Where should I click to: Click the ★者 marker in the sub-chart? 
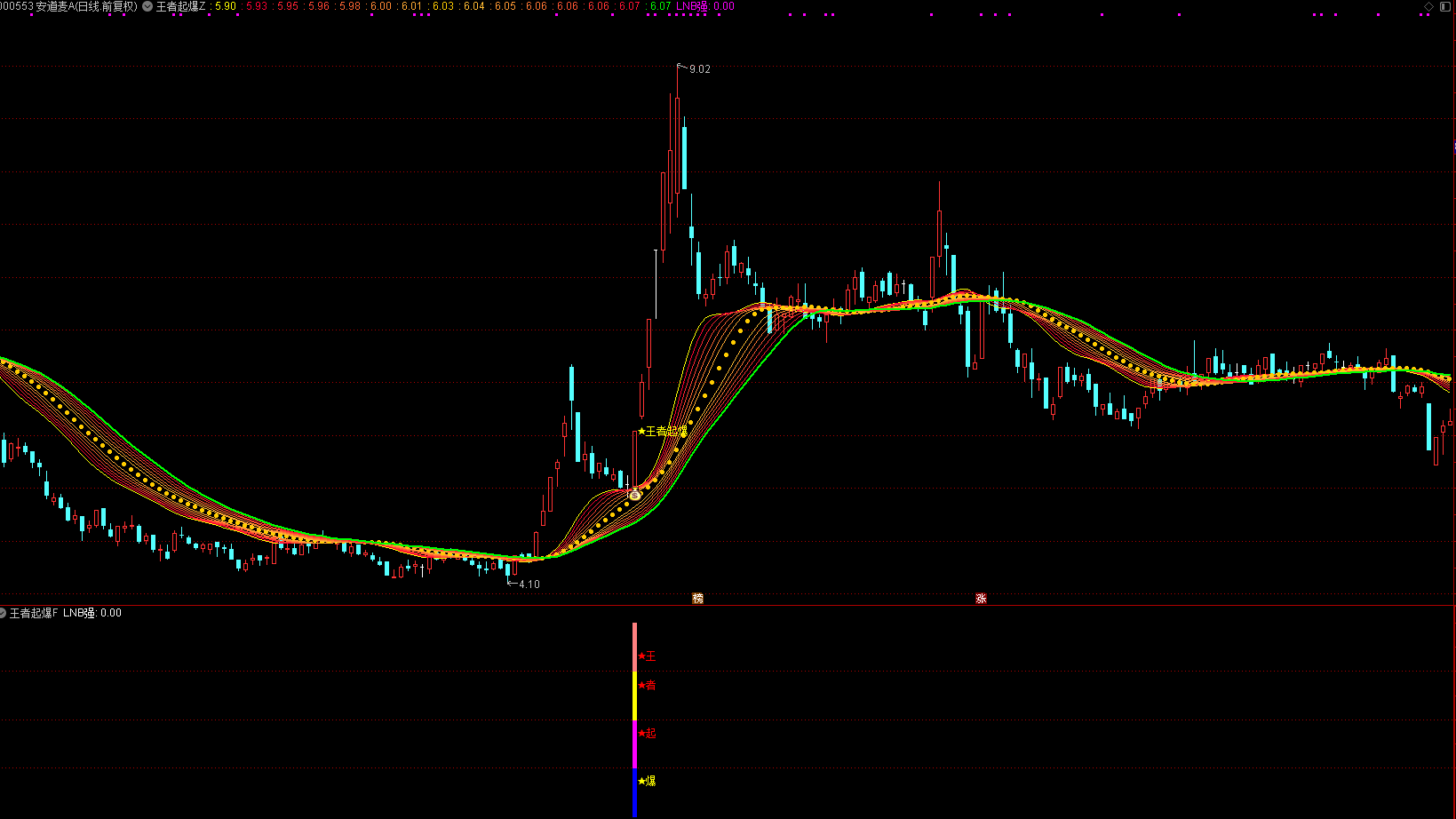coord(647,685)
